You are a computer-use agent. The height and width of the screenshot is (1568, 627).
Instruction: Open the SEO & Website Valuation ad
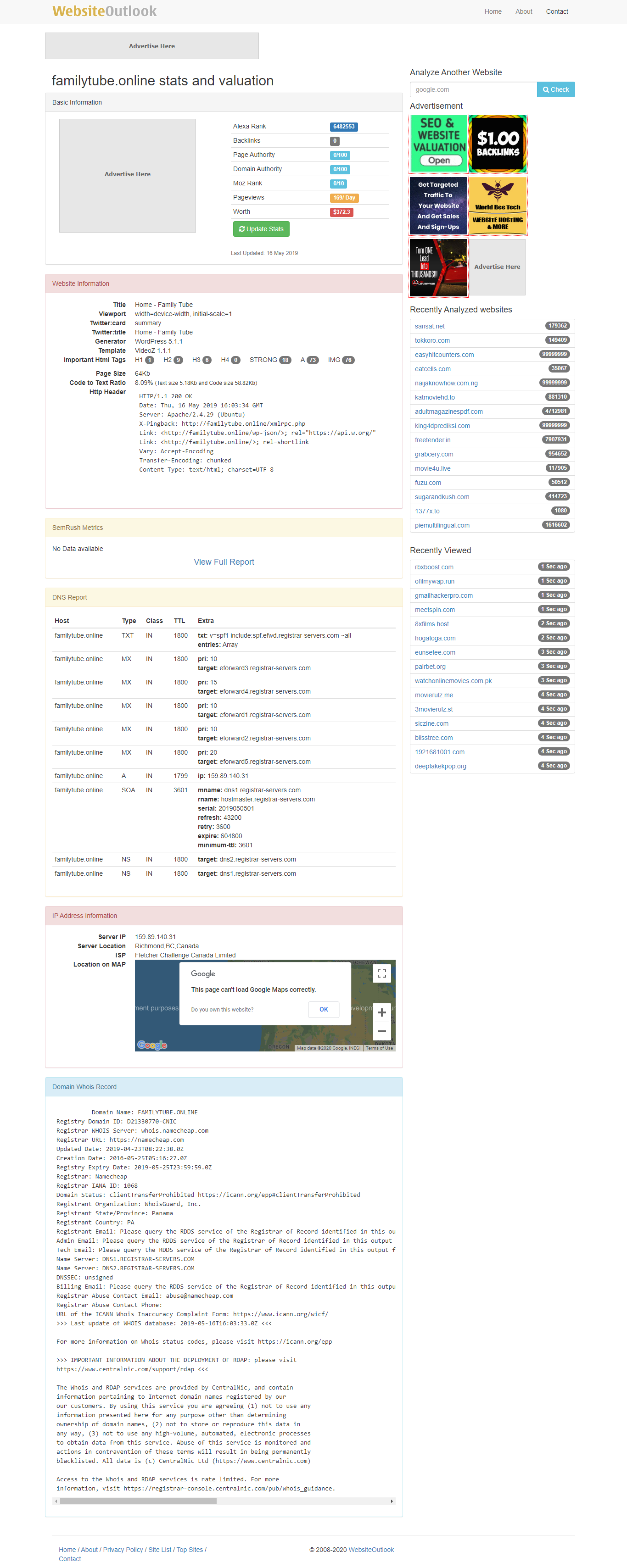point(439,144)
